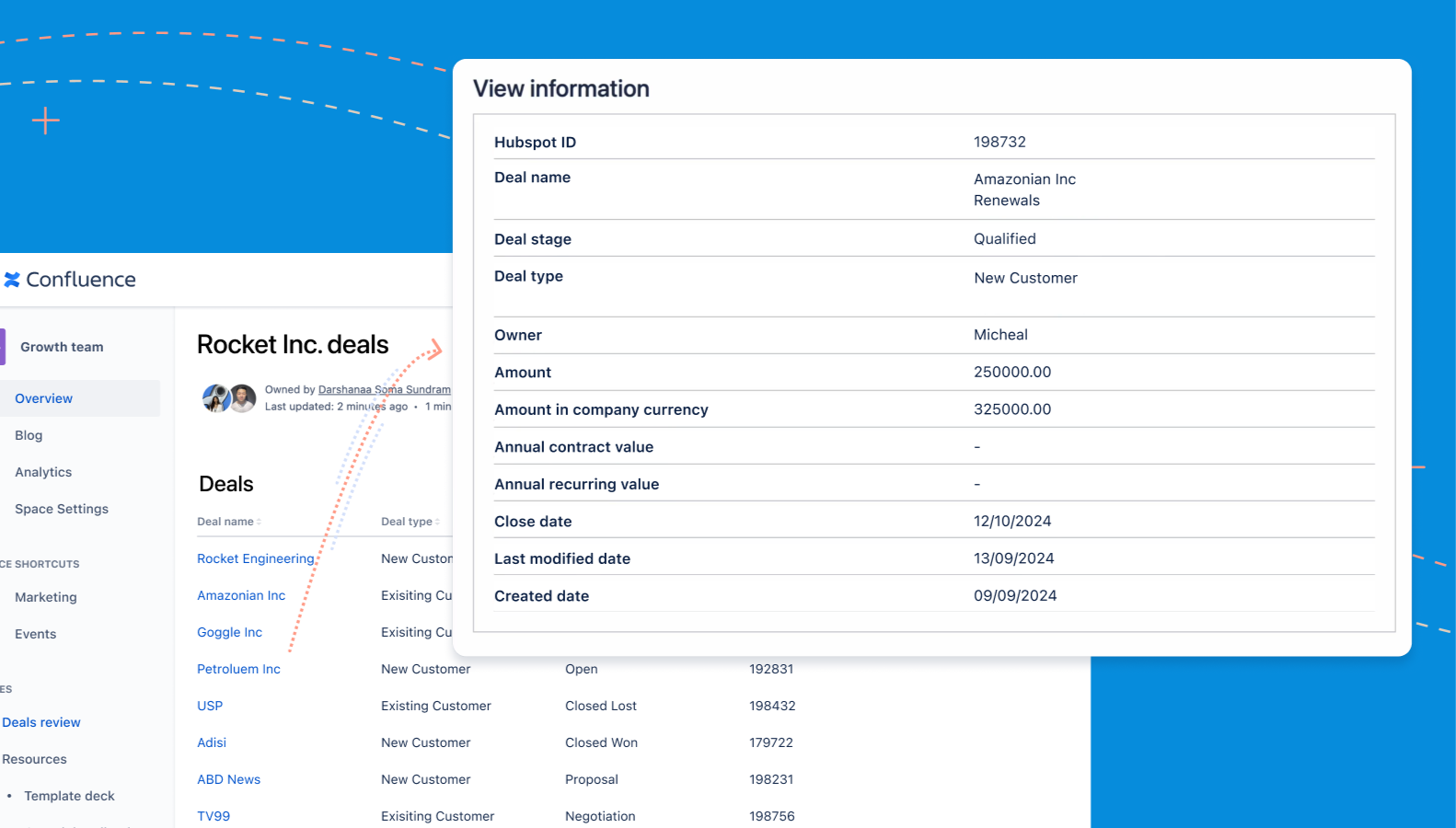Select Existing Customer in the USP row
This screenshot has height=828, width=1456.
point(436,706)
